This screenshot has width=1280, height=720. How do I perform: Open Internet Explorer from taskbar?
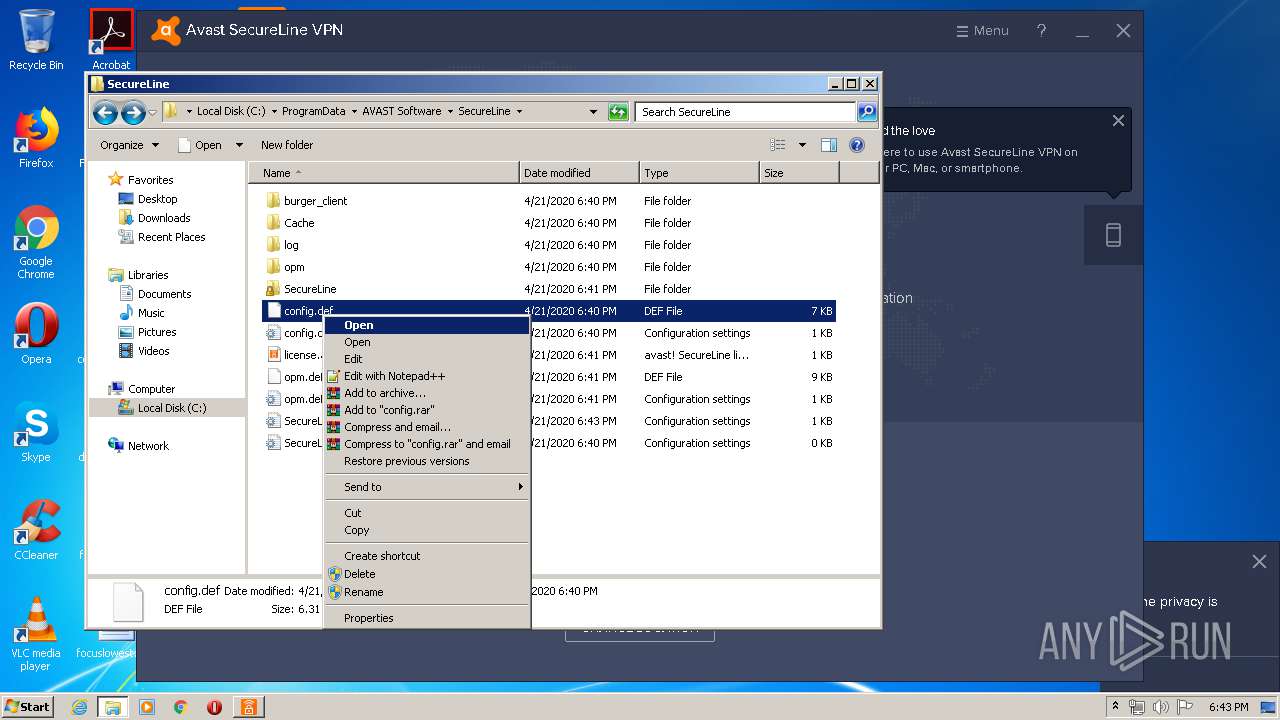pyautogui.click(x=80, y=707)
